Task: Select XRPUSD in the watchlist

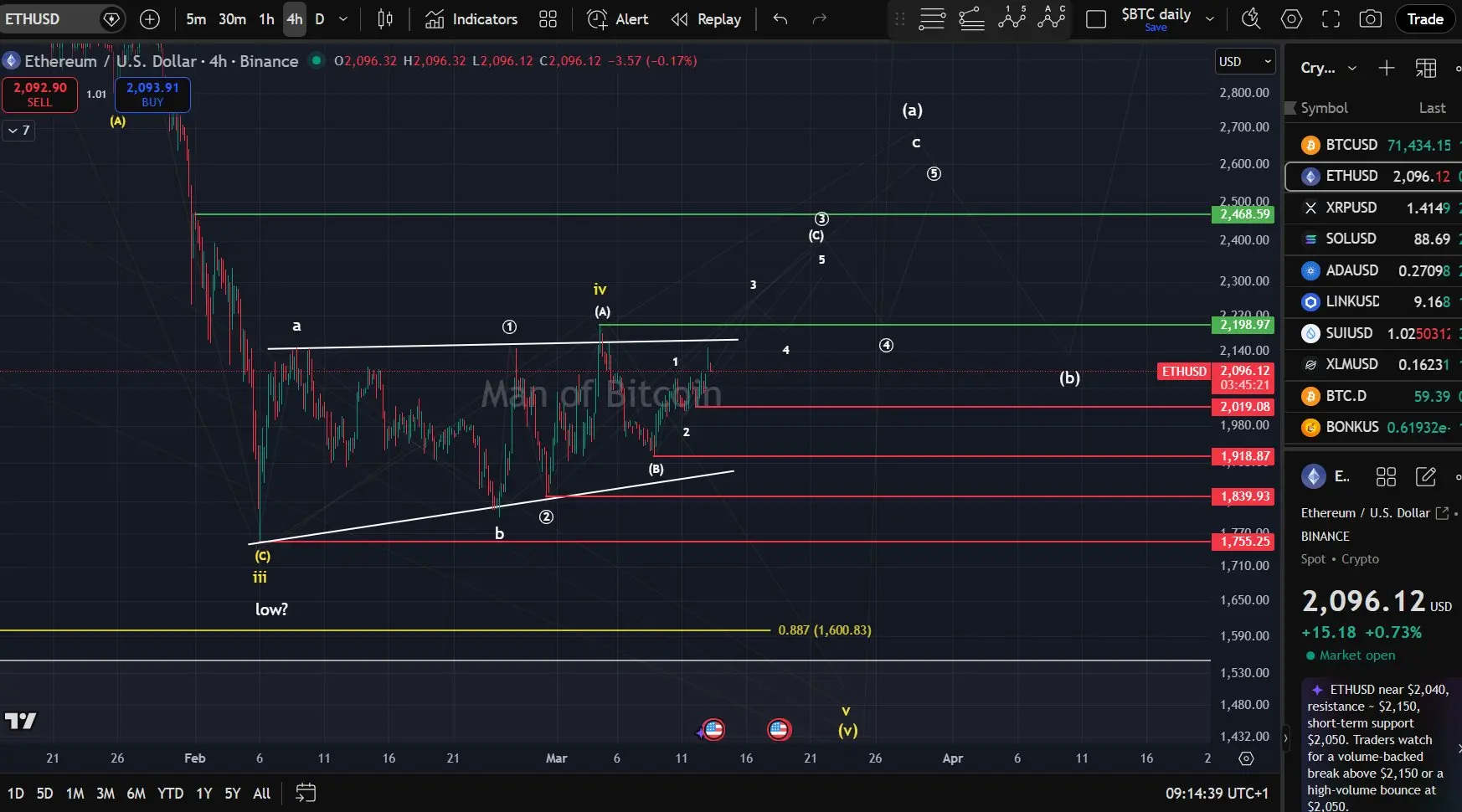Action: [1374, 208]
